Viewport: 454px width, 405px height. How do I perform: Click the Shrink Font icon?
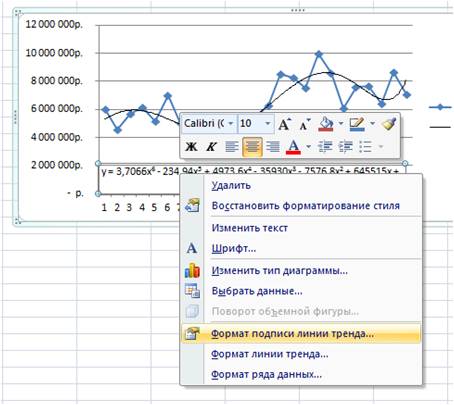[x=305, y=124]
